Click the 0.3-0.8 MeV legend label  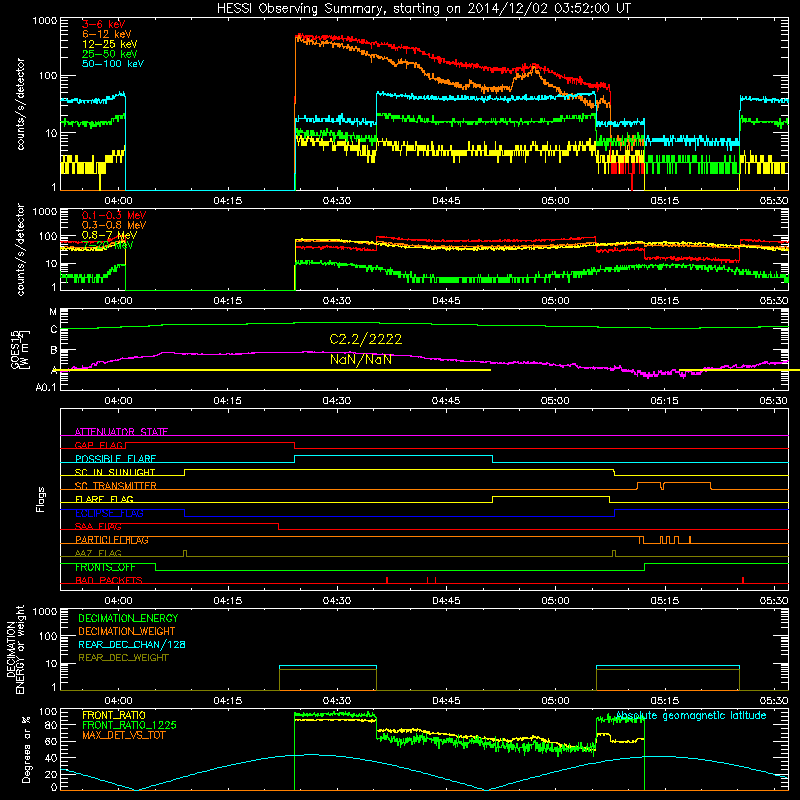point(114,225)
